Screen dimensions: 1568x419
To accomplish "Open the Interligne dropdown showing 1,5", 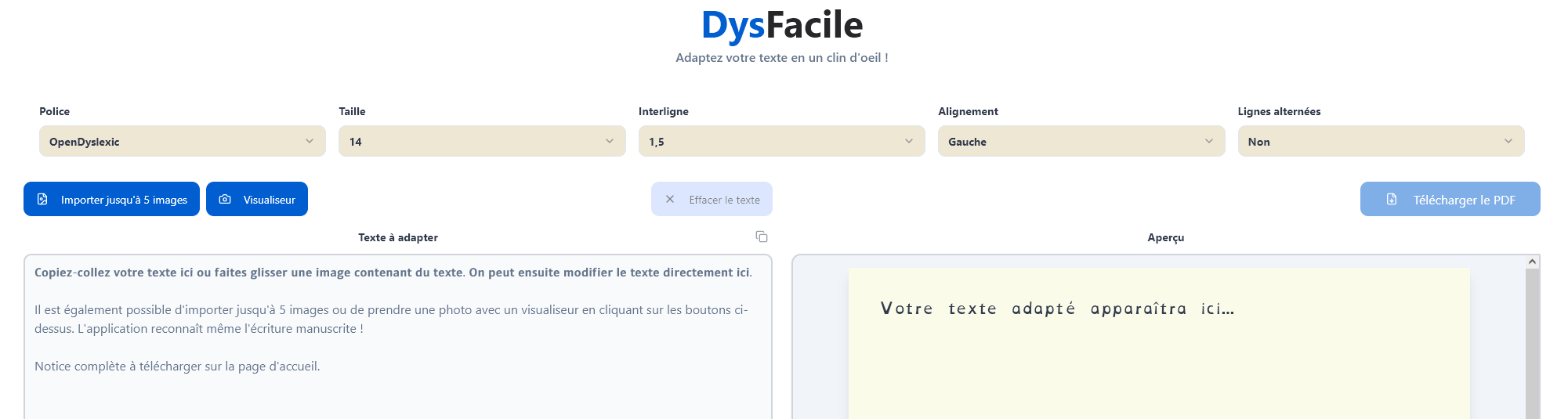I will [x=780, y=142].
